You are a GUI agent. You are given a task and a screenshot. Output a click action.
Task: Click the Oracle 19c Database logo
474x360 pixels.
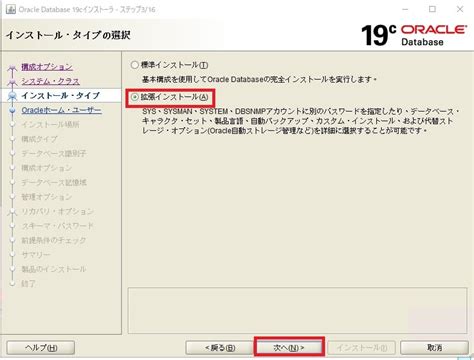click(x=414, y=35)
